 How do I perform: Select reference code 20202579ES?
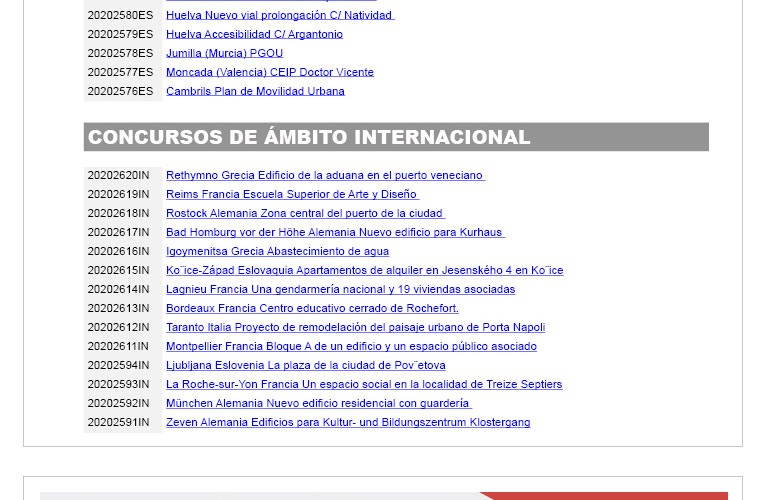(x=120, y=34)
